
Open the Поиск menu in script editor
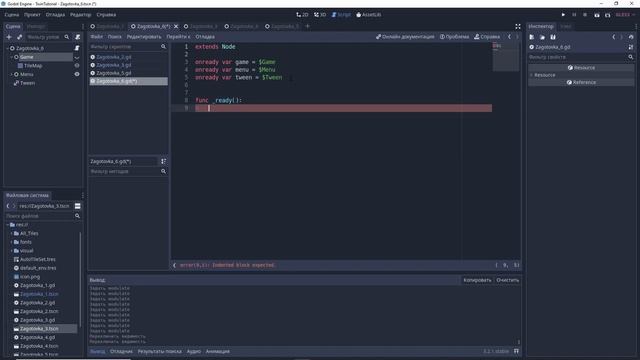[x=114, y=37]
